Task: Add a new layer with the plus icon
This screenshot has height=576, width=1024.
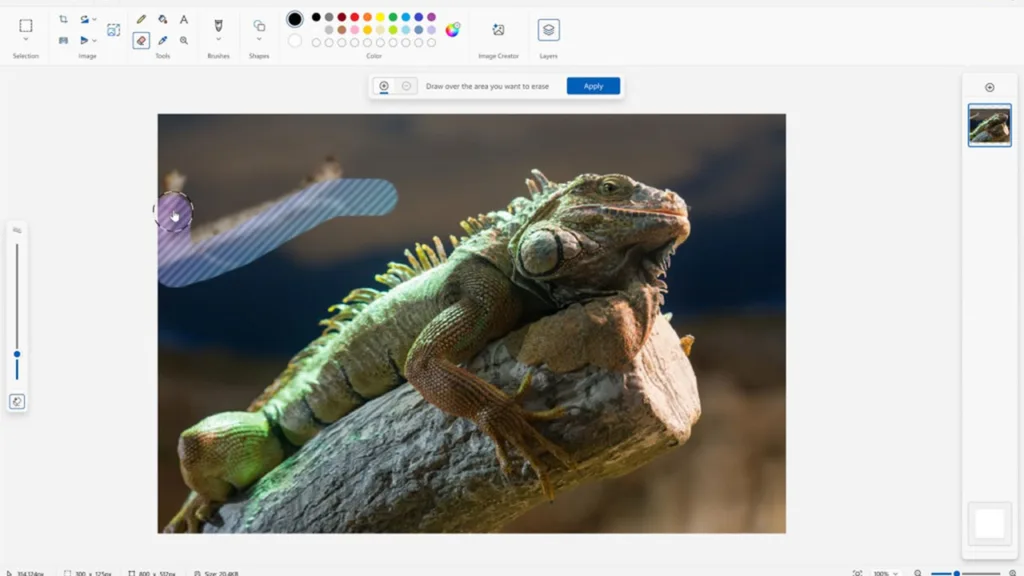Action: pyautogui.click(x=989, y=87)
